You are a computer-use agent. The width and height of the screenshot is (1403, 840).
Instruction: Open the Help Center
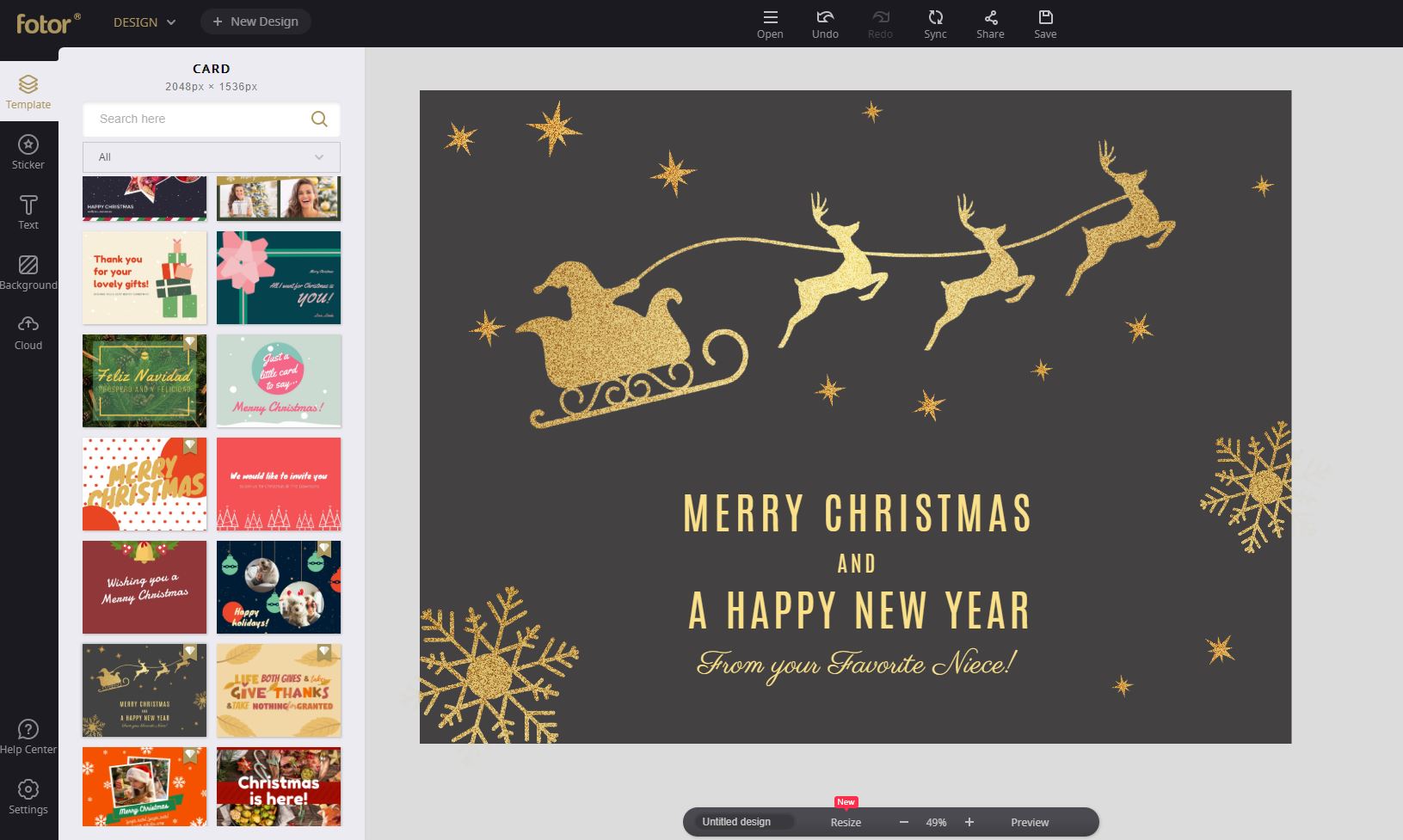[28, 737]
